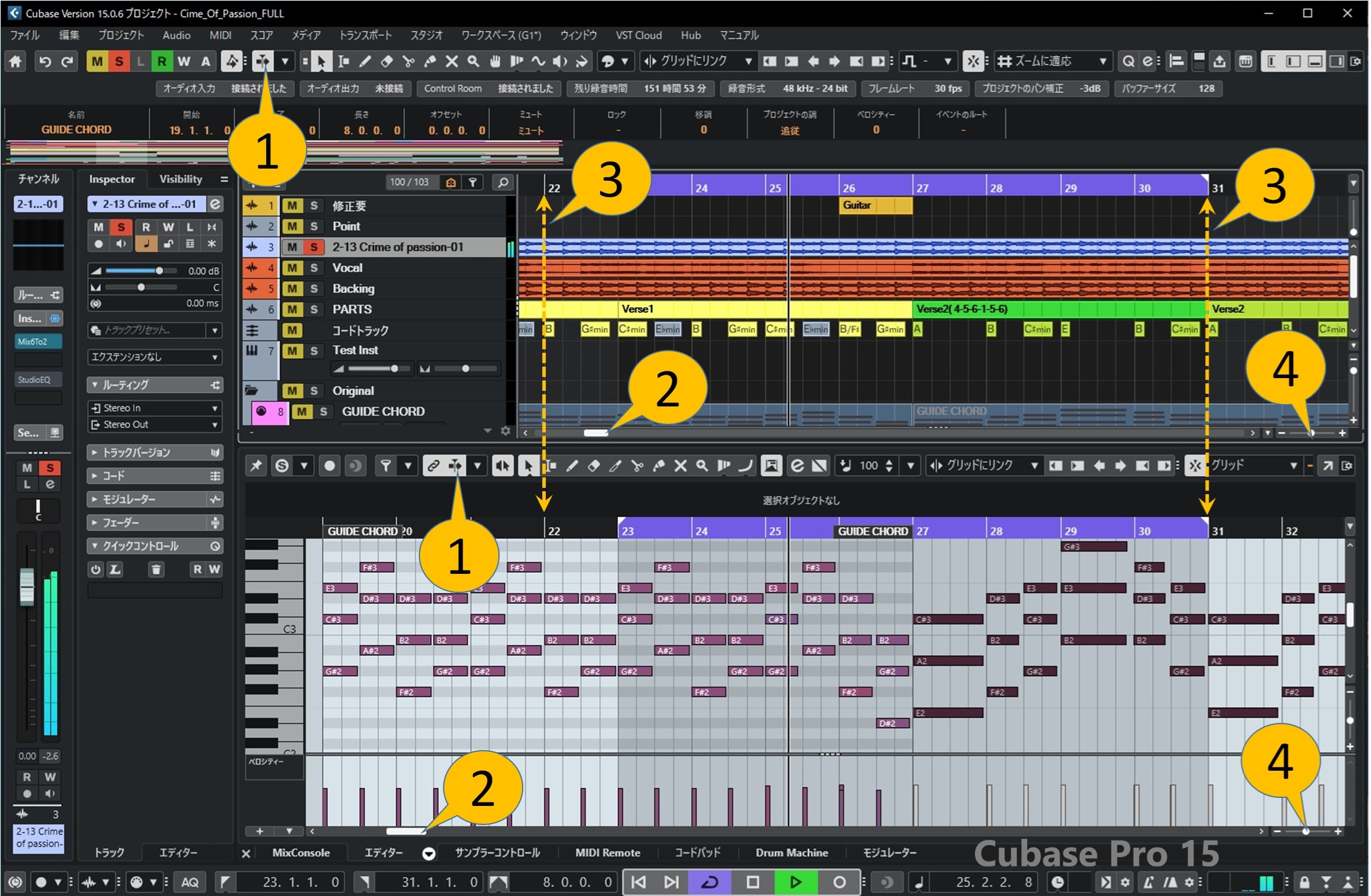Screen dimensions: 1371x896
Task: Switch to the MixConsole tab
Action: pos(301,853)
